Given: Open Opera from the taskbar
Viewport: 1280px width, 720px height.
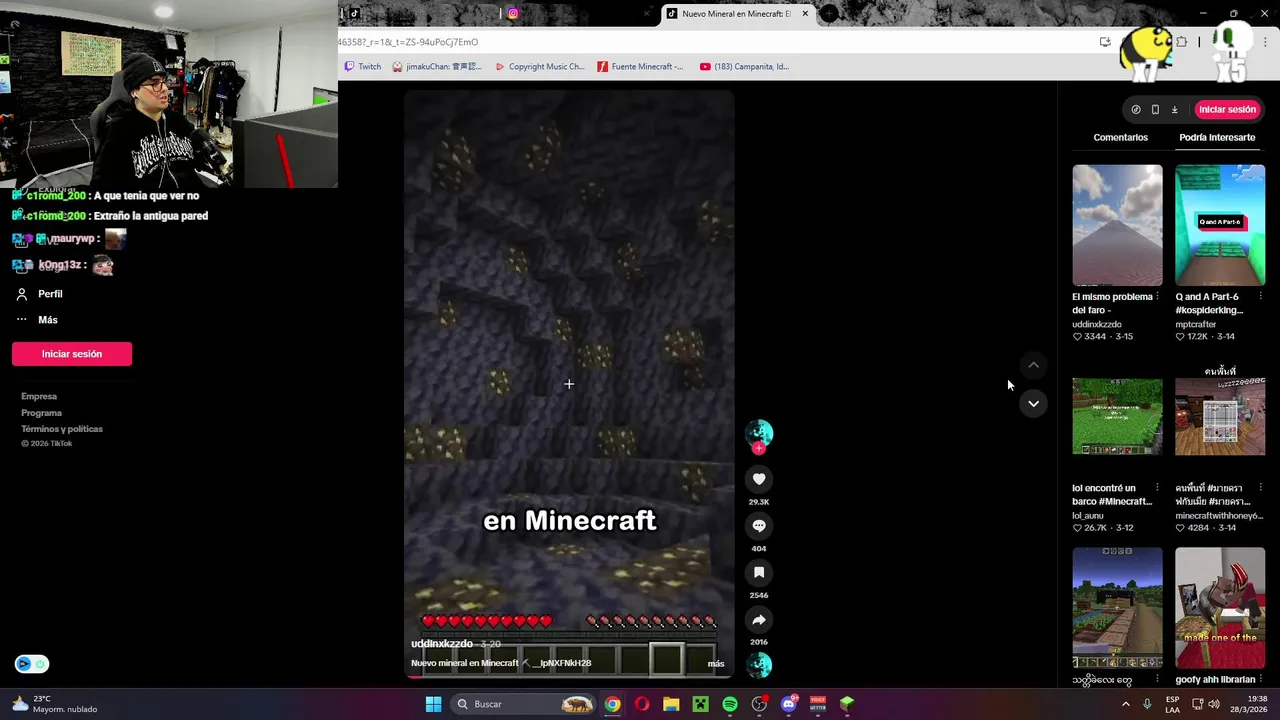Looking at the screenshot, I should pos(642,704).
